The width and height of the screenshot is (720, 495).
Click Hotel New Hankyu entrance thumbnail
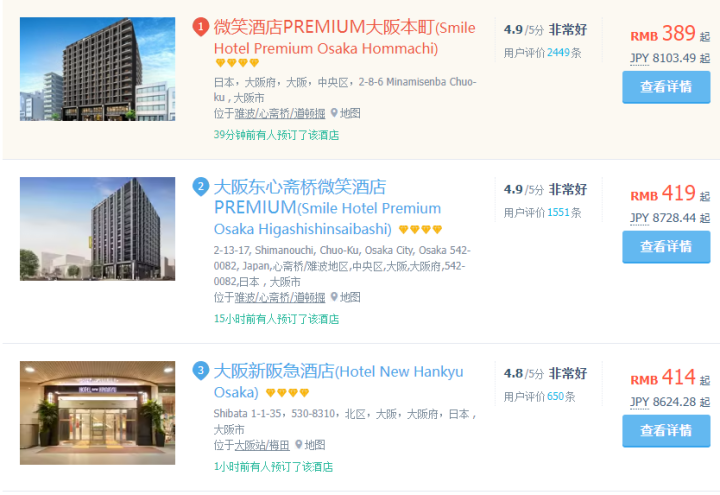[97, 413]
